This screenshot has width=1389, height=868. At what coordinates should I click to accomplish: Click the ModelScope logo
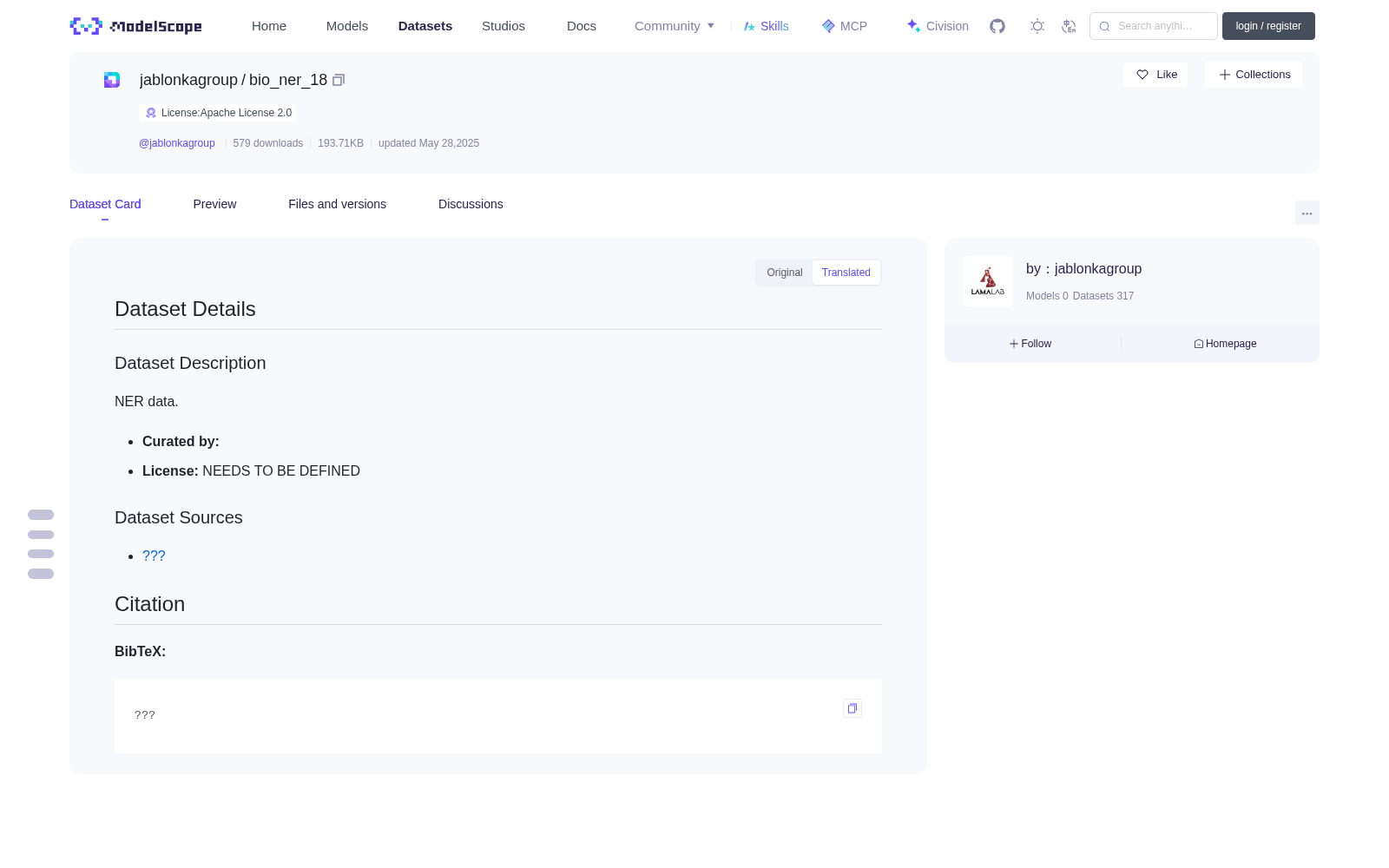(x=136, y=26)
